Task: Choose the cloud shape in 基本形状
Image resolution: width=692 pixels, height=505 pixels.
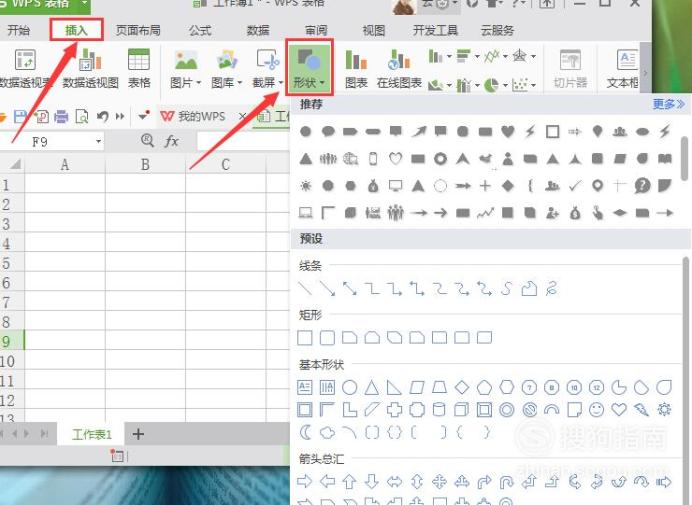Action: pos(327,432)
